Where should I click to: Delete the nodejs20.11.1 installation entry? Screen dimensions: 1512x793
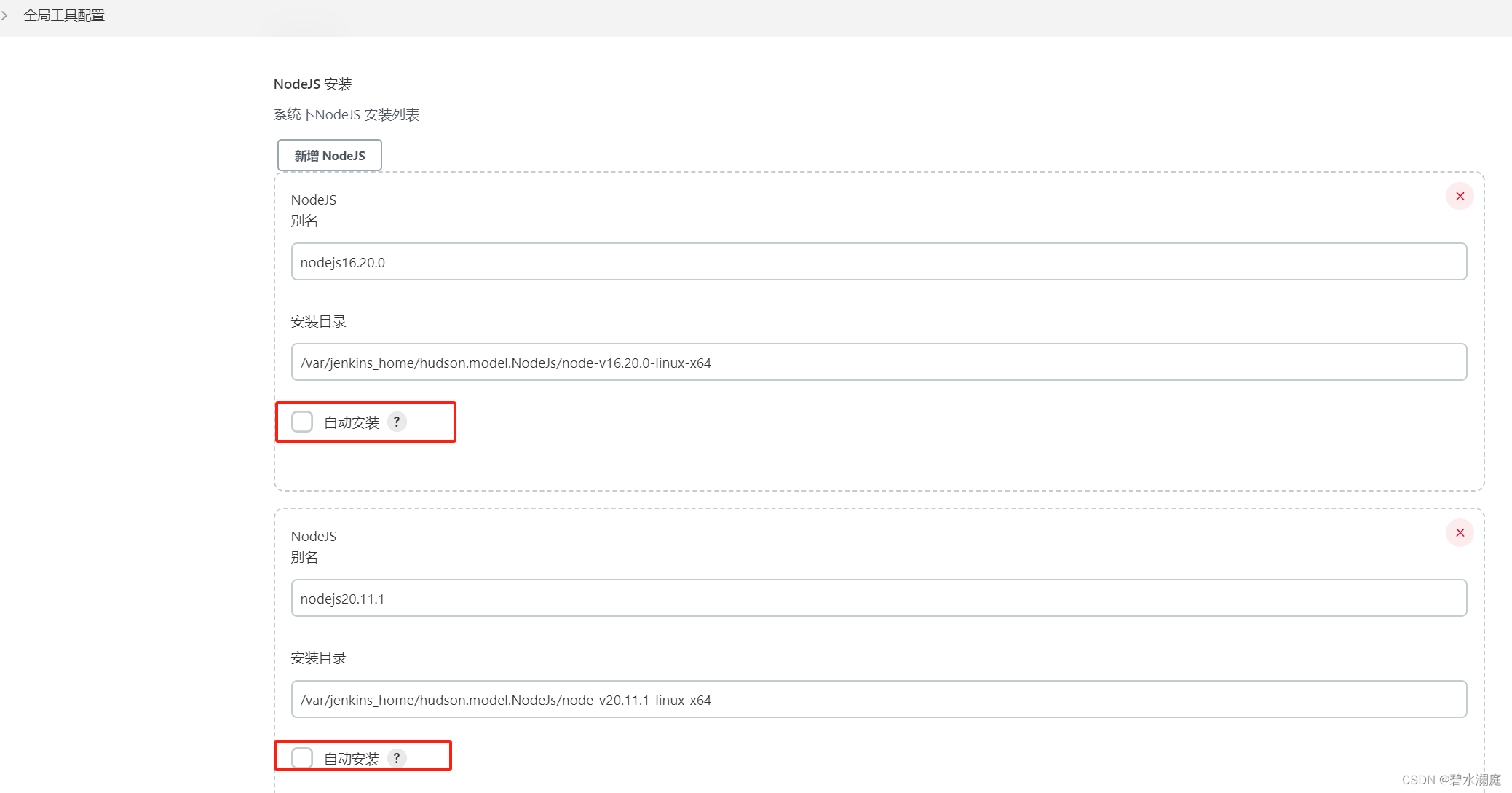point(1460,532)
